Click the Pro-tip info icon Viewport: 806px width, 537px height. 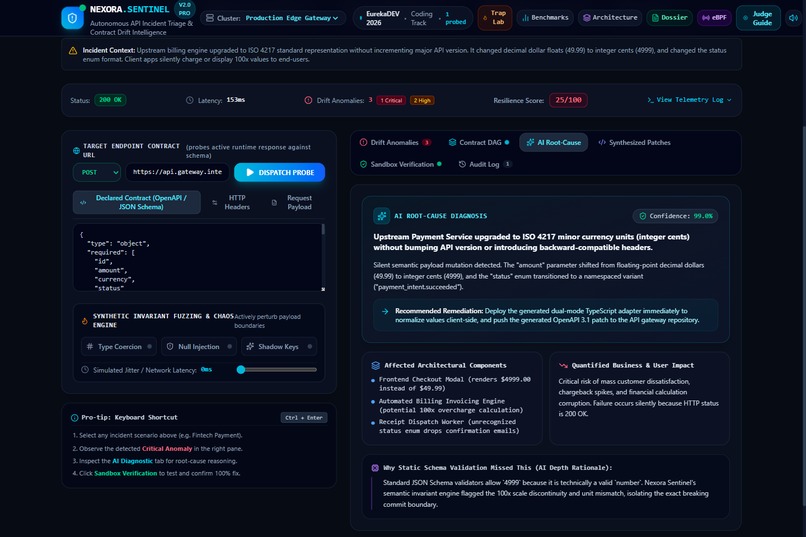[75, 417]
